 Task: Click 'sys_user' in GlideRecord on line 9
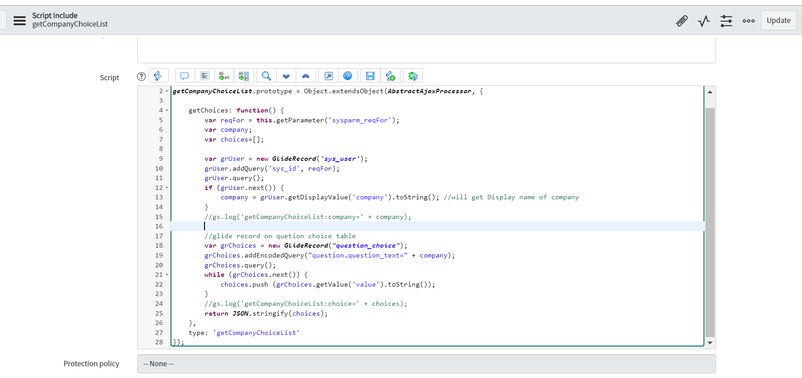tap(341, 159)
